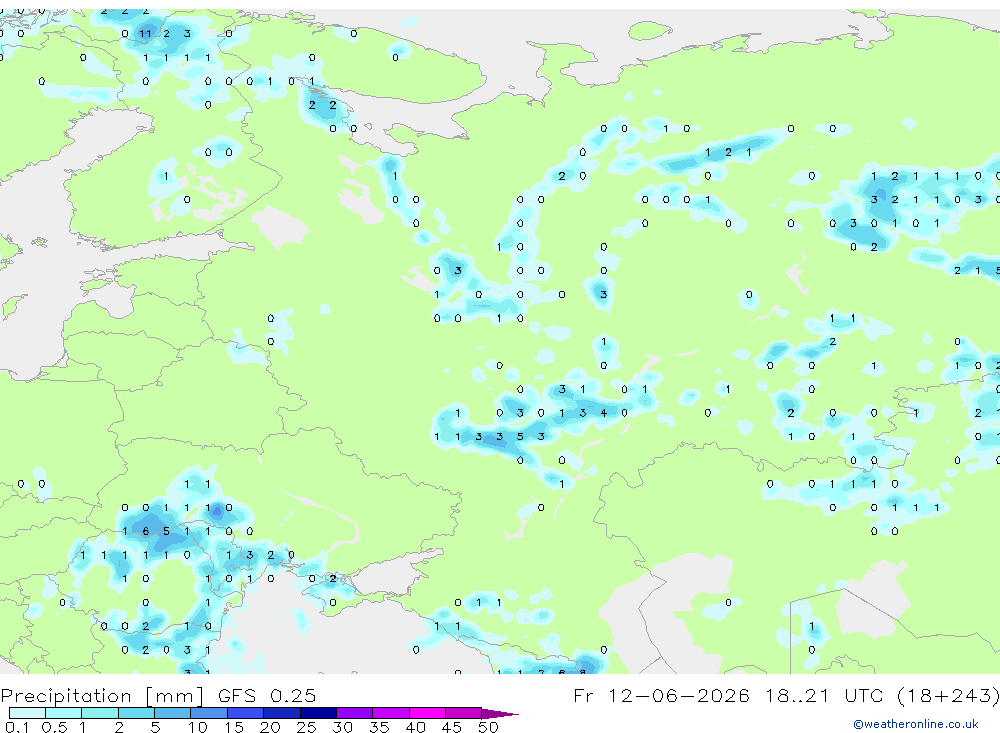This screenshot has width=1000, height=733.
Task: Click the legend label "25"
Action: click(x=306, y=727)
